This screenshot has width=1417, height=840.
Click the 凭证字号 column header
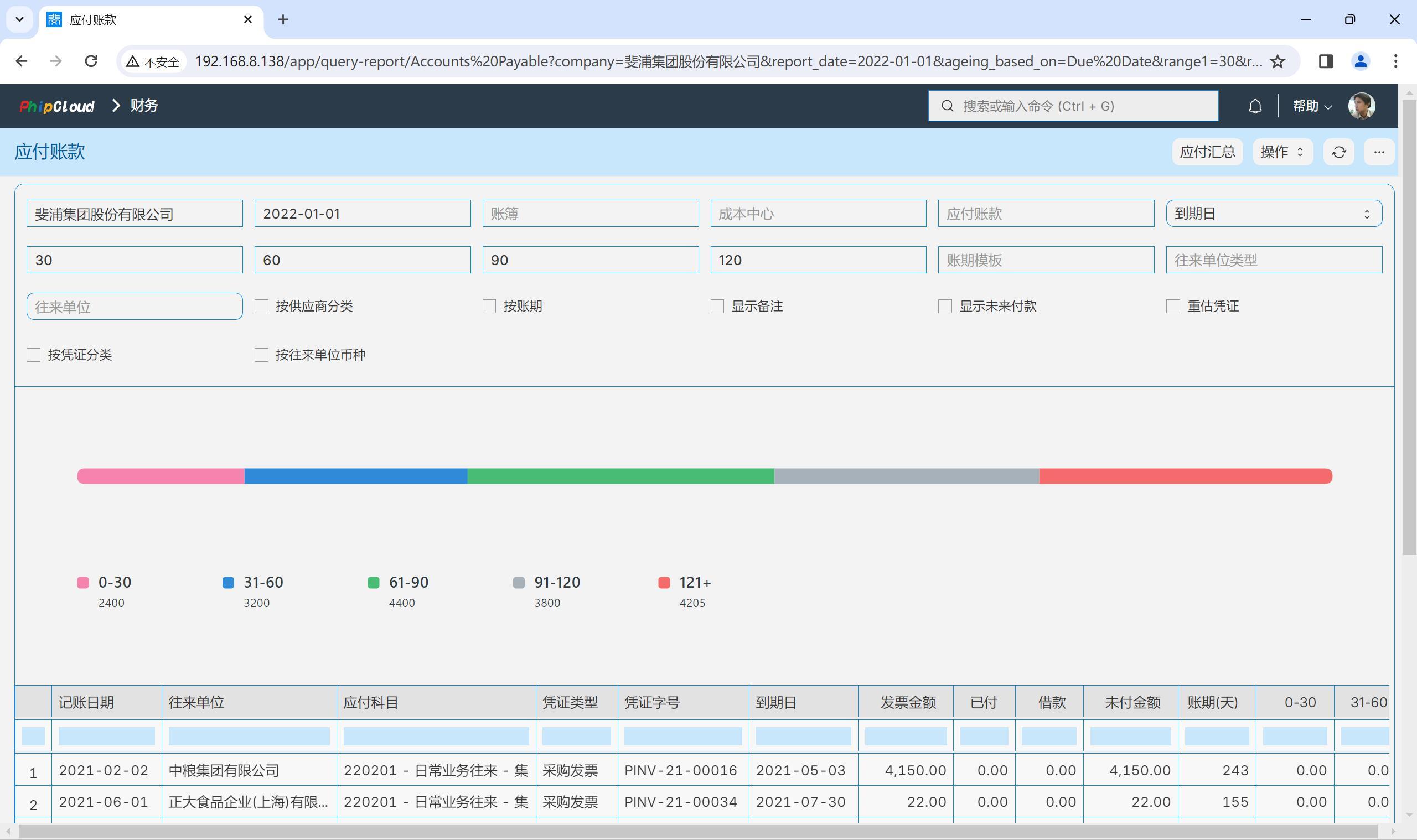tap(683, 702)
